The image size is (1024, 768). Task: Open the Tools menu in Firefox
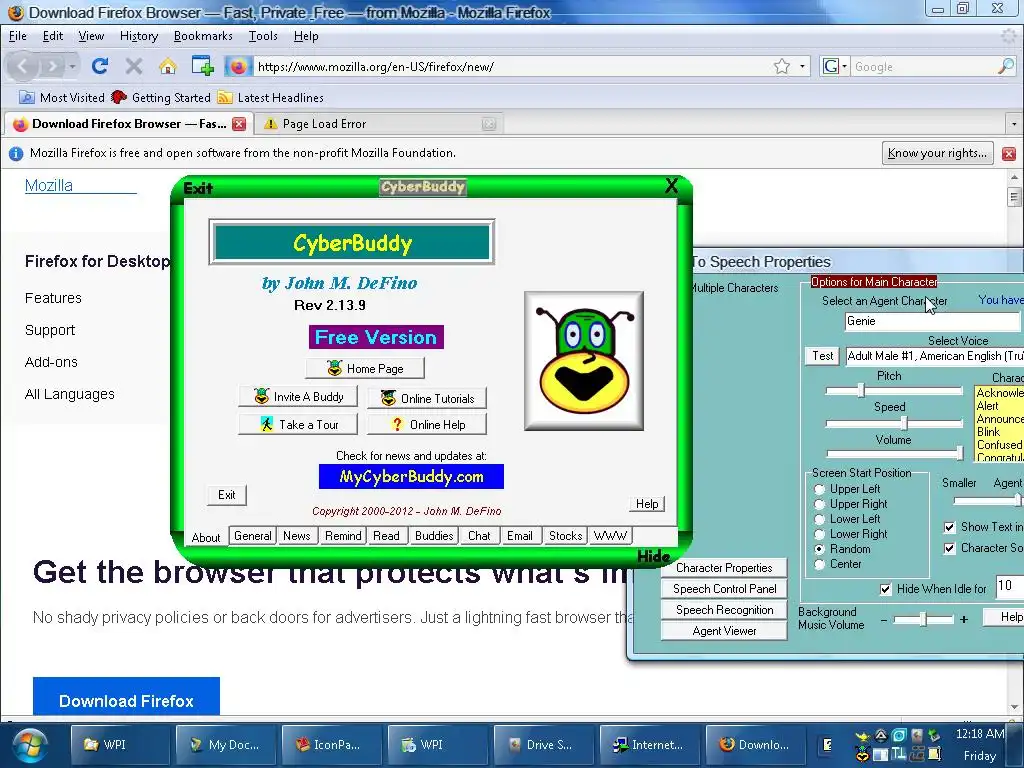(263, 36)
